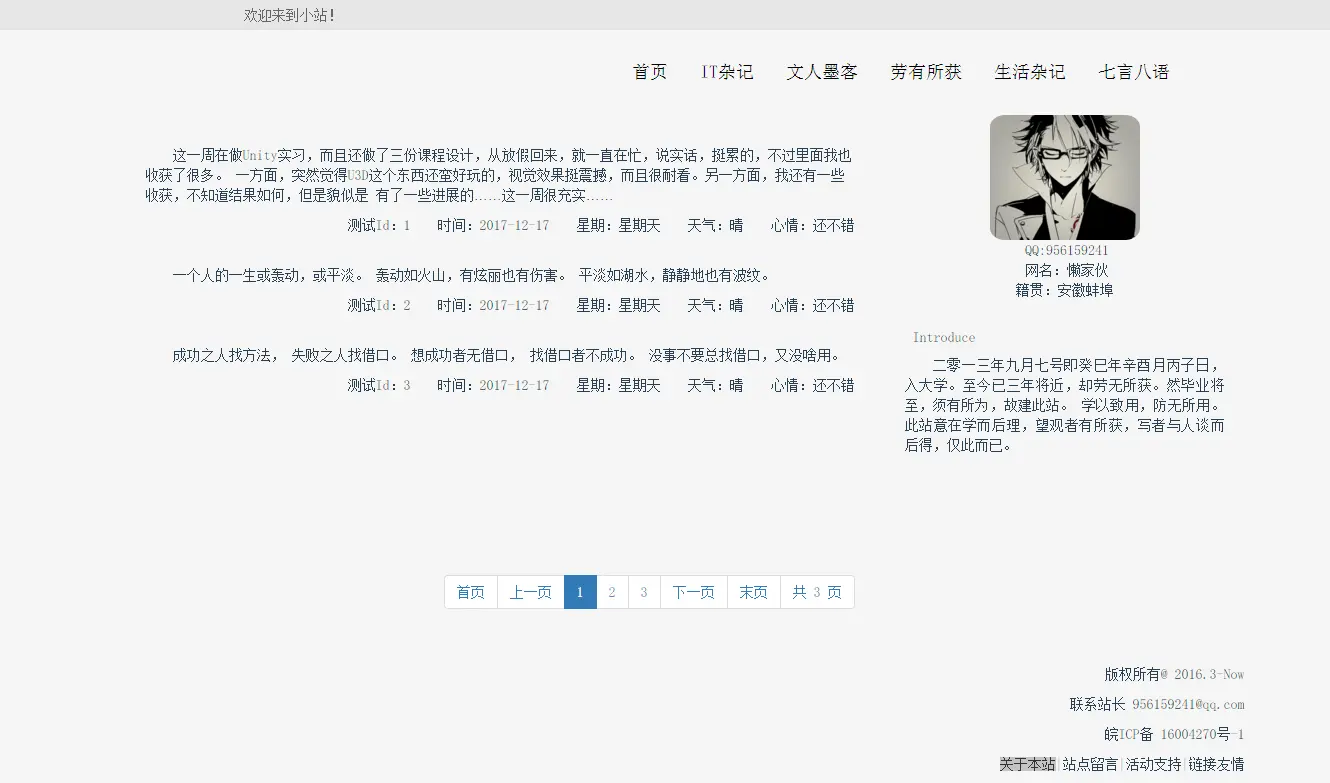Click the post 成功之人找方法
This screenshot has width=1330, height=783.
506,355
